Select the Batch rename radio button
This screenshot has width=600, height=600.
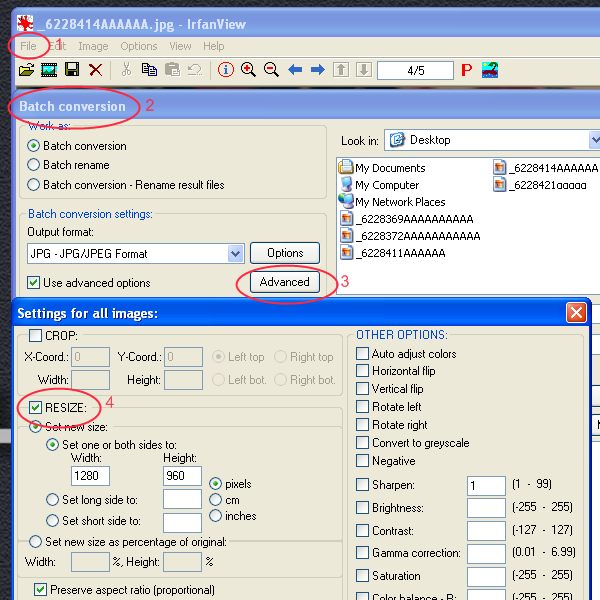(x=34, y=165)
